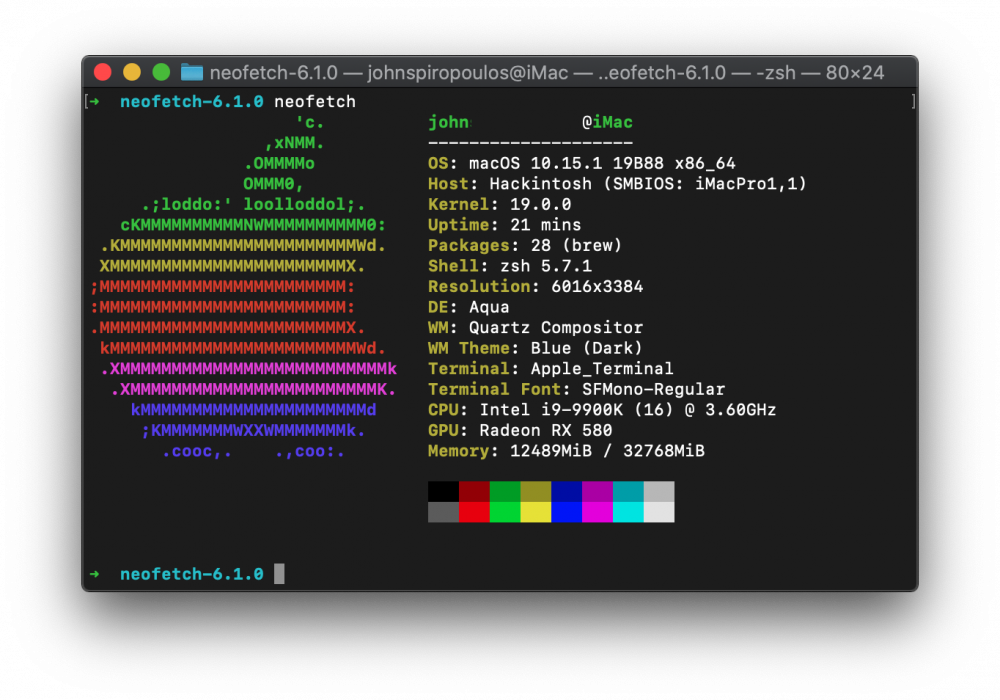
Task: Click the WM value 'Quartz Compositor'
Action: tap(556, 328)
